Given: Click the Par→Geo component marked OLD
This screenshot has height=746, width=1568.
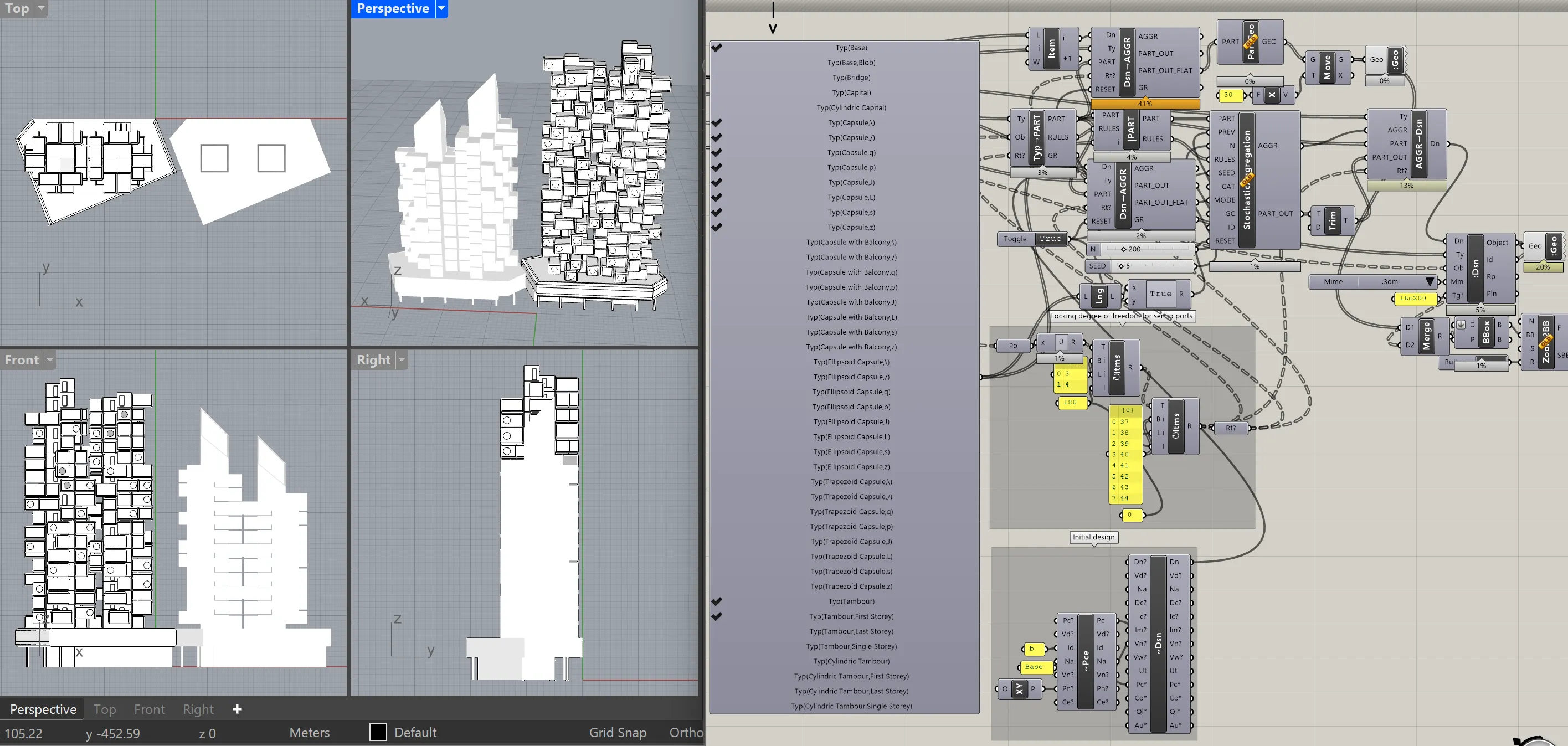Looking at the screenshot, I should (1250, 42).
